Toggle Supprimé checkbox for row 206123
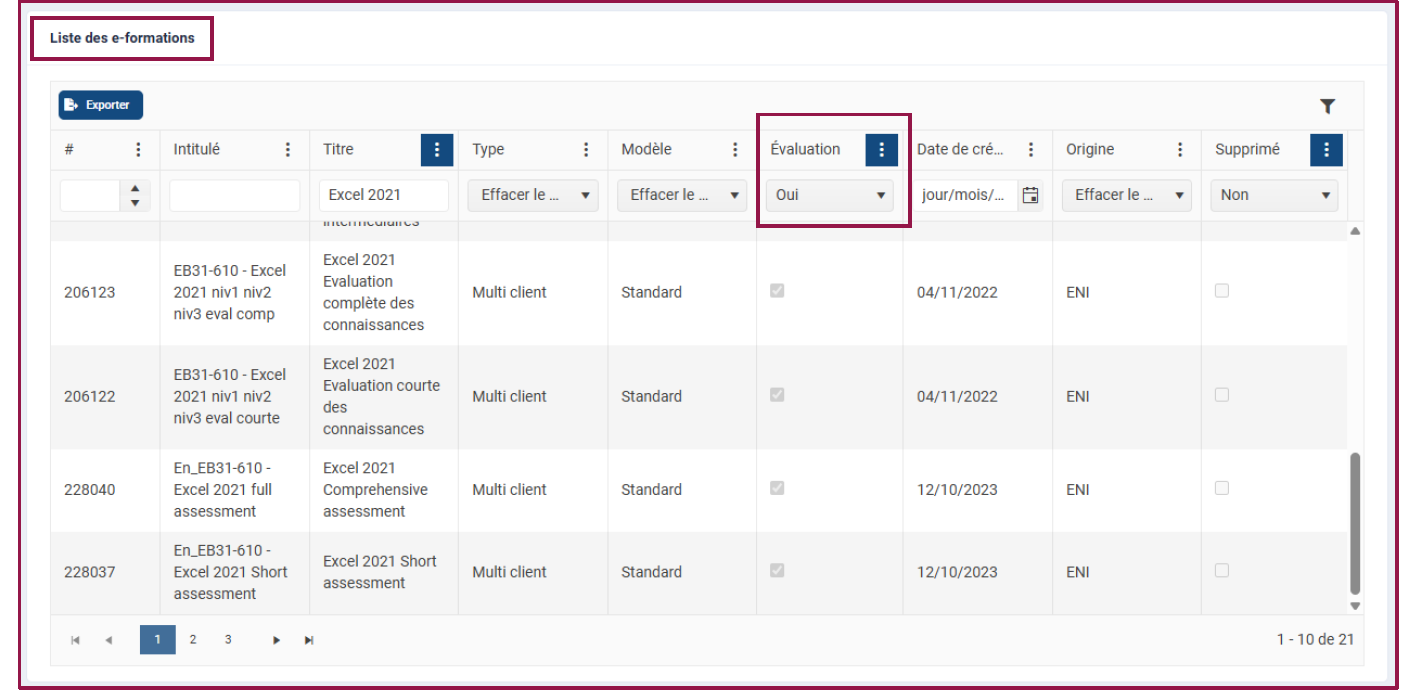The height and width of the screenshot is (697, 1408). (1221, 291)
